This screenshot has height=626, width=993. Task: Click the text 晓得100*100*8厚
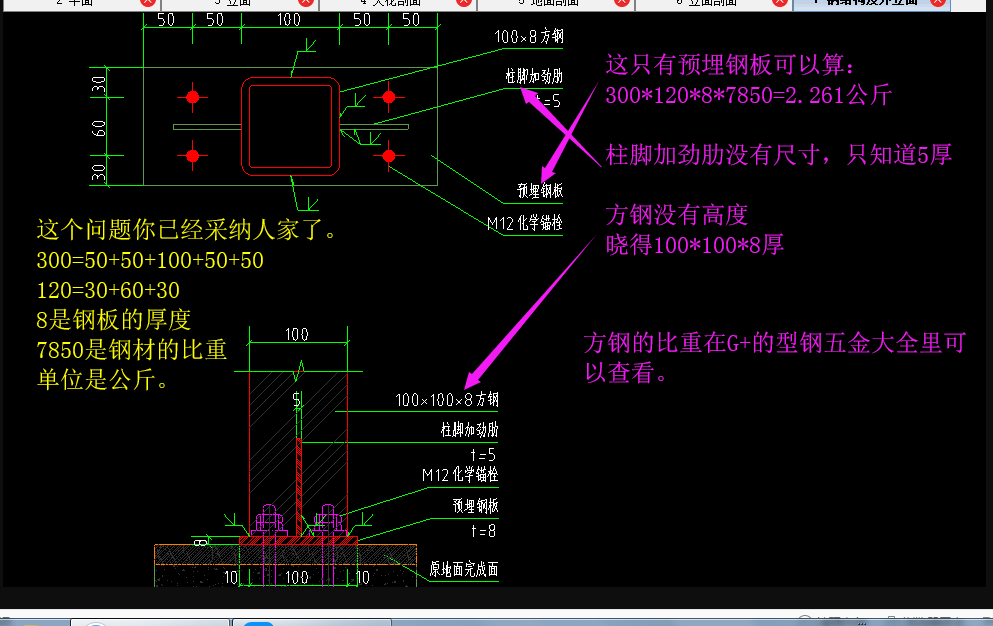click(695, 245)
